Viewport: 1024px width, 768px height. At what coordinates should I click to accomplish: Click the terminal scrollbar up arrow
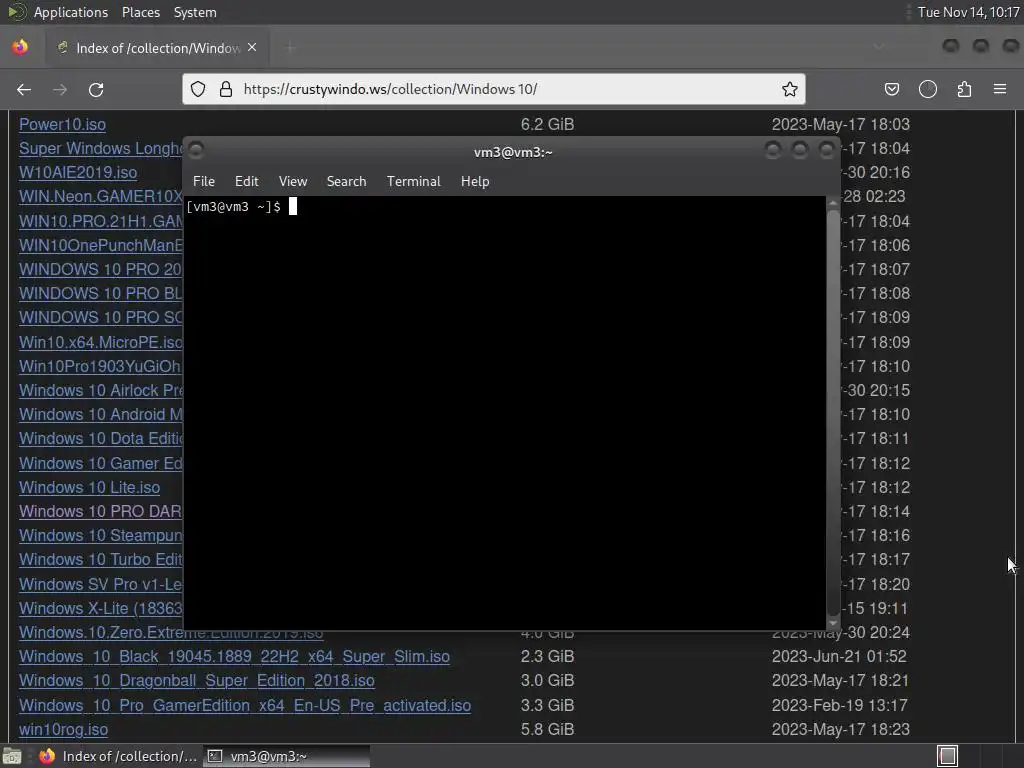[x=833, y=204]
